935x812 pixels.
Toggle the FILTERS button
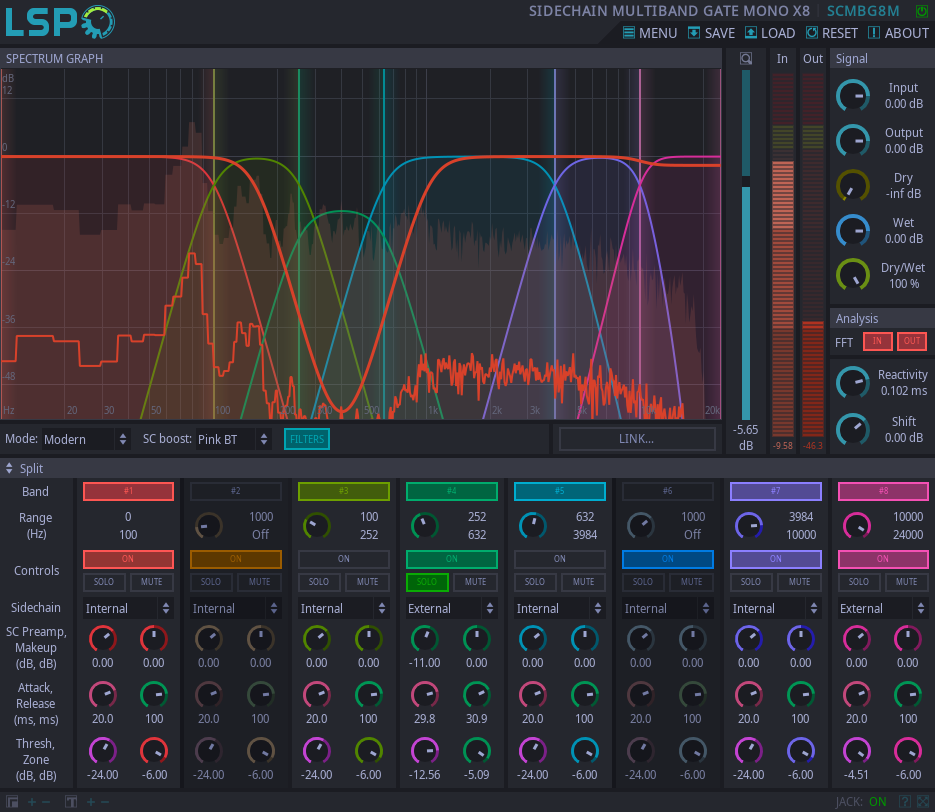306,439
